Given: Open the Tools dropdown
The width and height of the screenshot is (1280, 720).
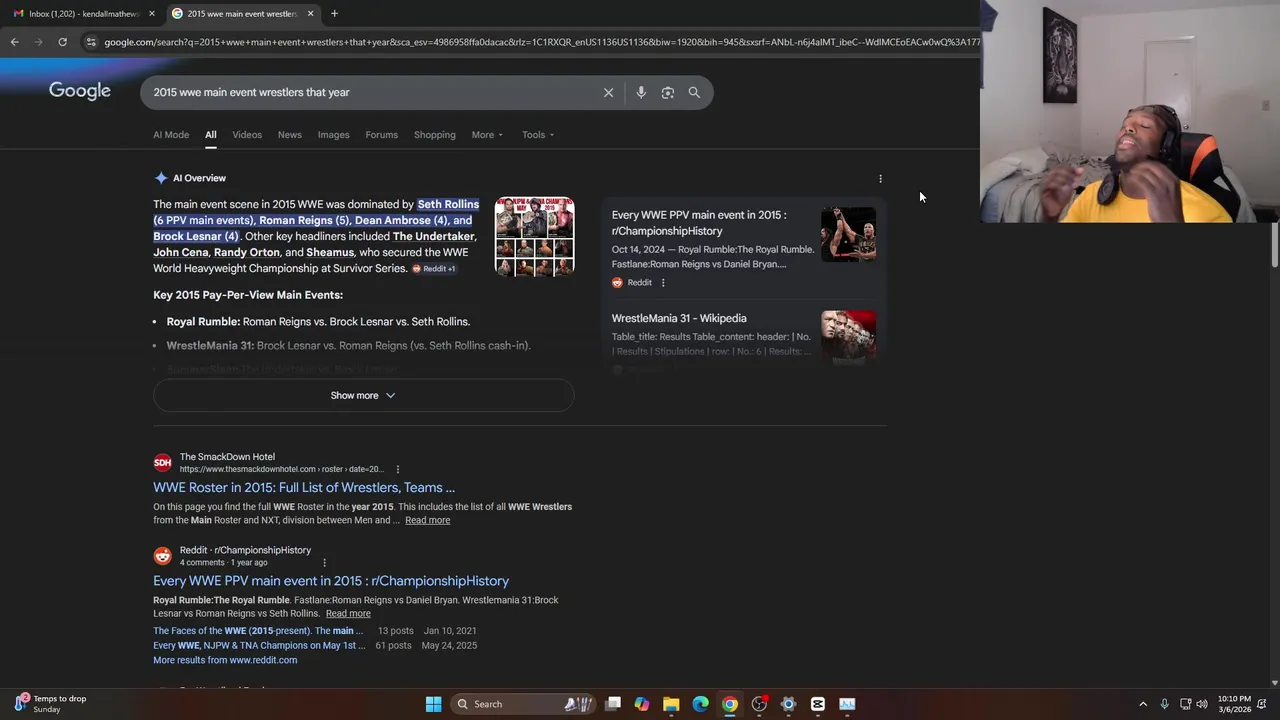Looking at the screenshot, I should pyautogui.click(x=538, y=135).
